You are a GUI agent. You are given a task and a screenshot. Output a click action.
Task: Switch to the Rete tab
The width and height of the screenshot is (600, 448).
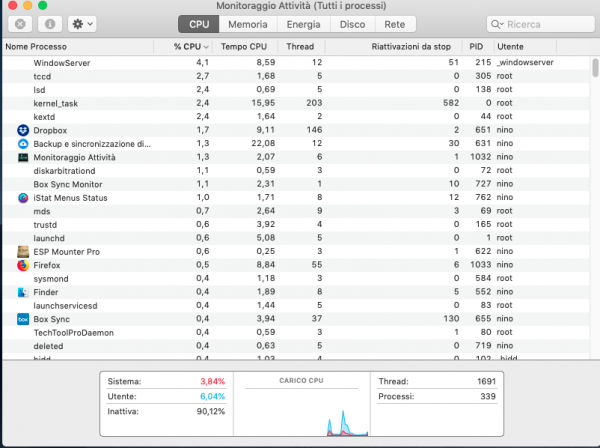[395, 24]
